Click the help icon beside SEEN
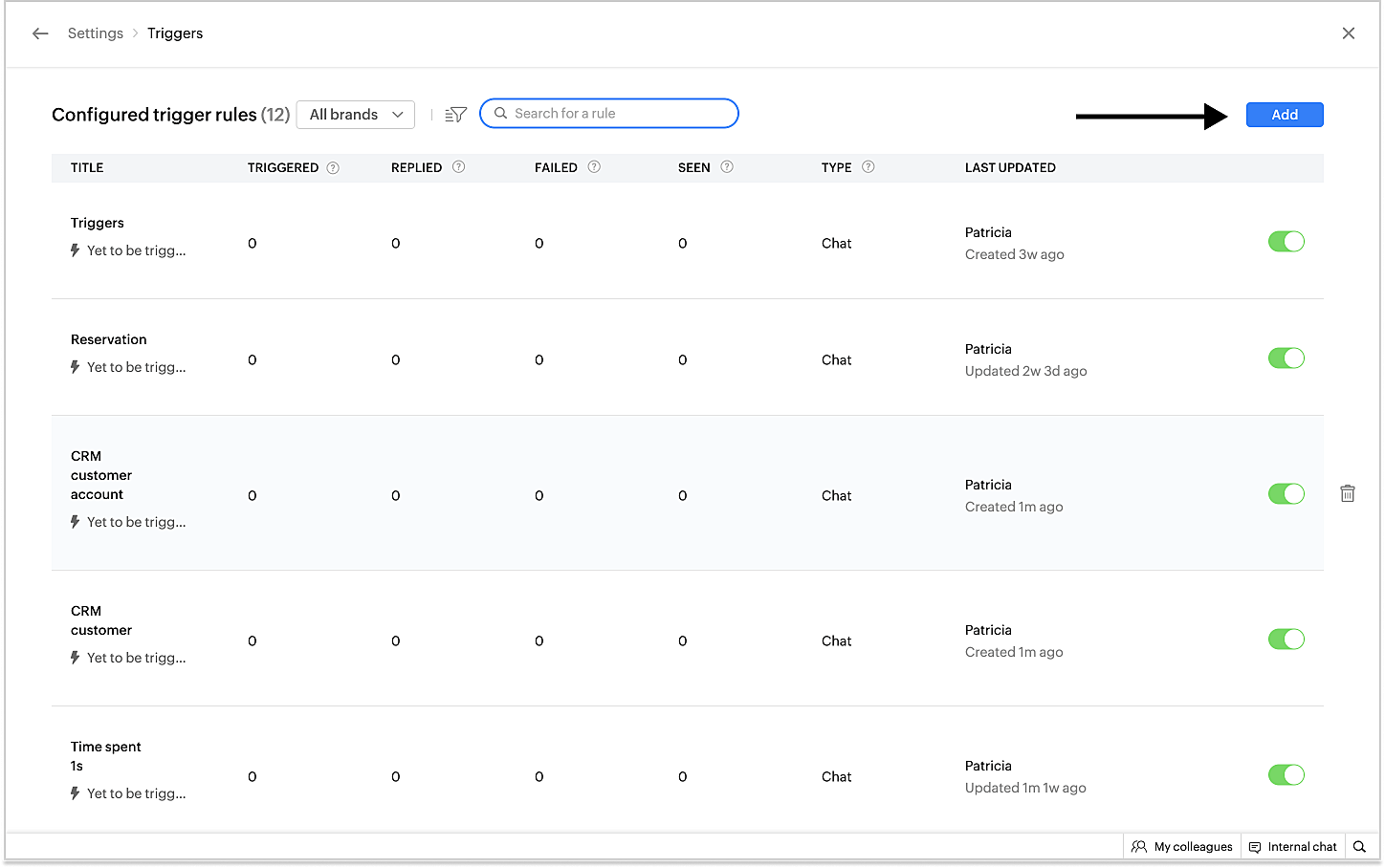This screenshot has width=1385, height=868. coord(727,167)
